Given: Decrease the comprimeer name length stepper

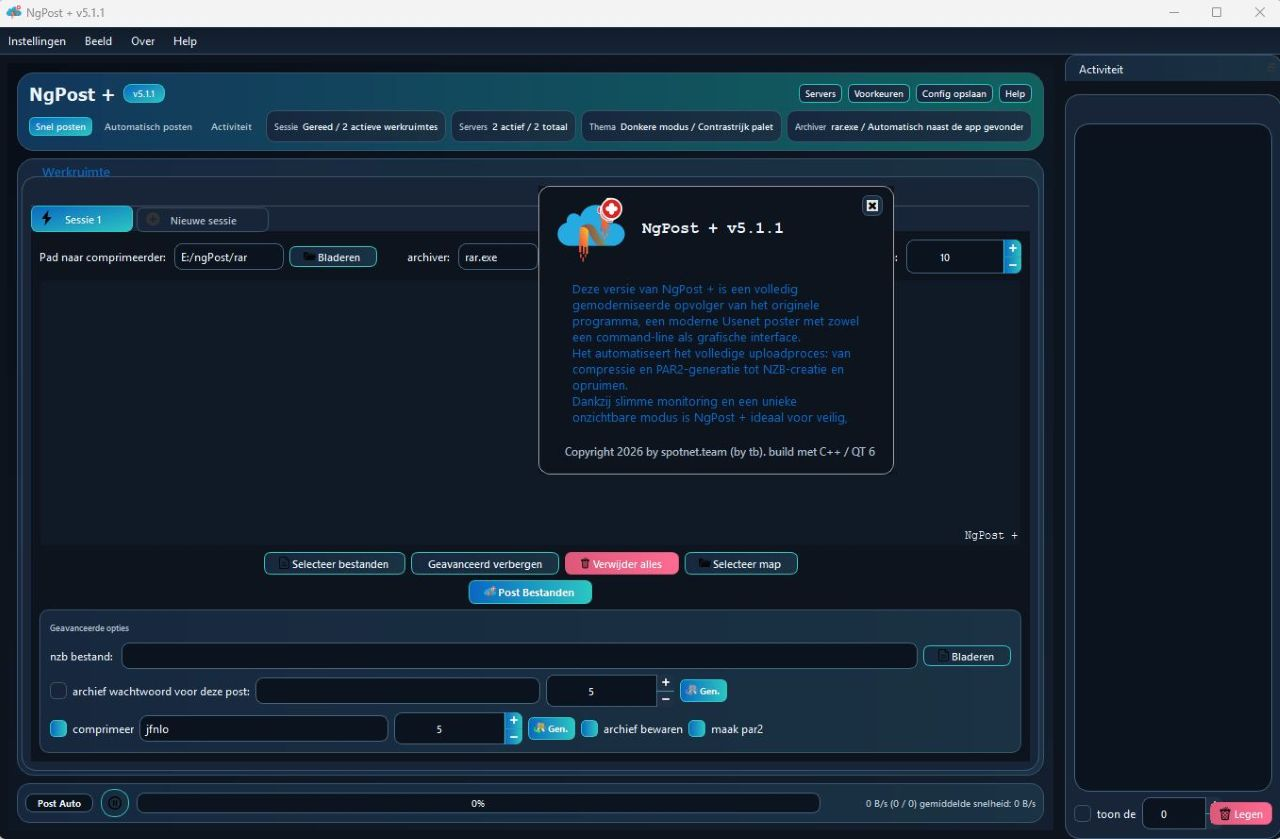Looking at the screenshot, I should (514, 737).
